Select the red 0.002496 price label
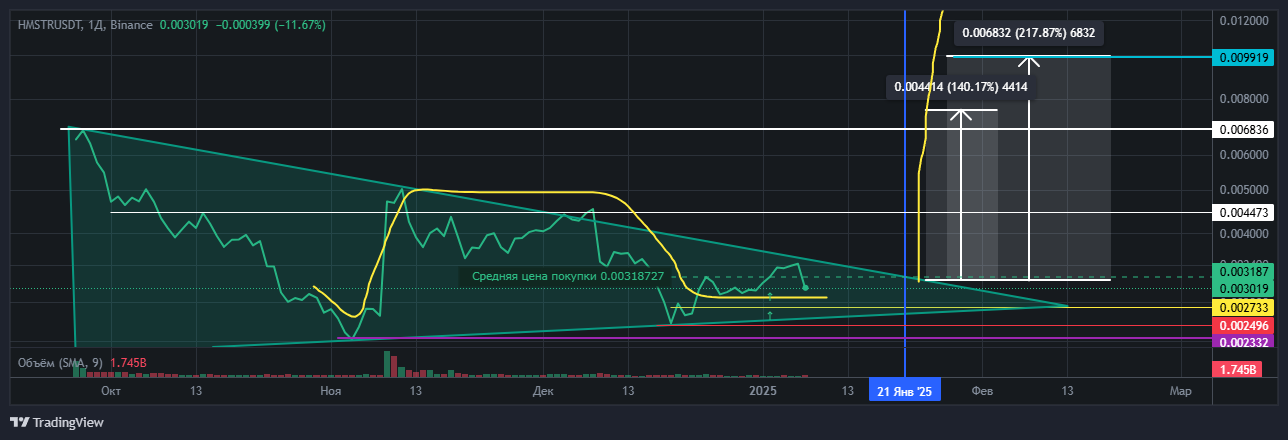1288x440 pixels. [x=1242, y=326]
